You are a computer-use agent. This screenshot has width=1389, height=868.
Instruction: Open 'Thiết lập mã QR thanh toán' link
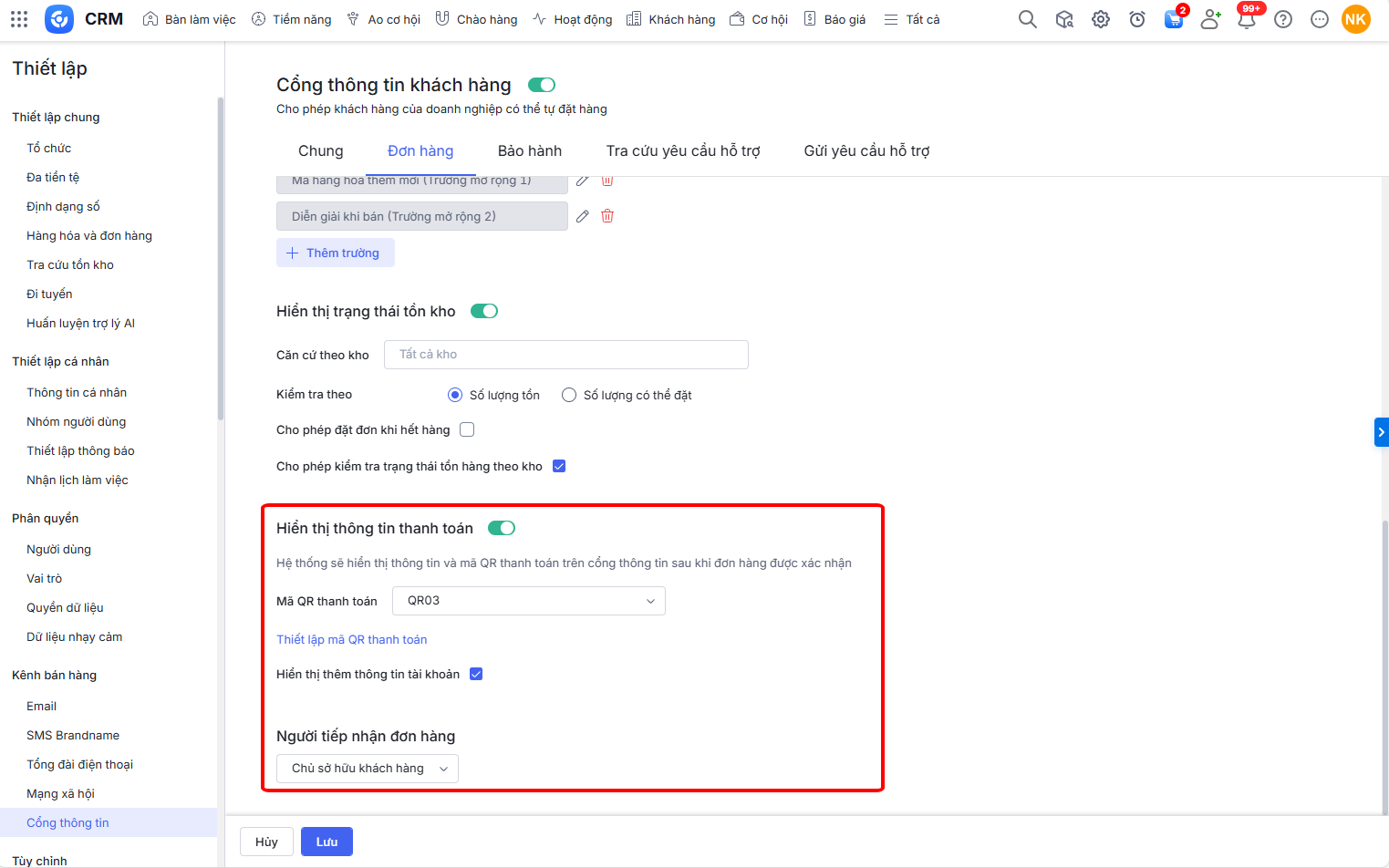pyautogui.click(x=352, y=639)
